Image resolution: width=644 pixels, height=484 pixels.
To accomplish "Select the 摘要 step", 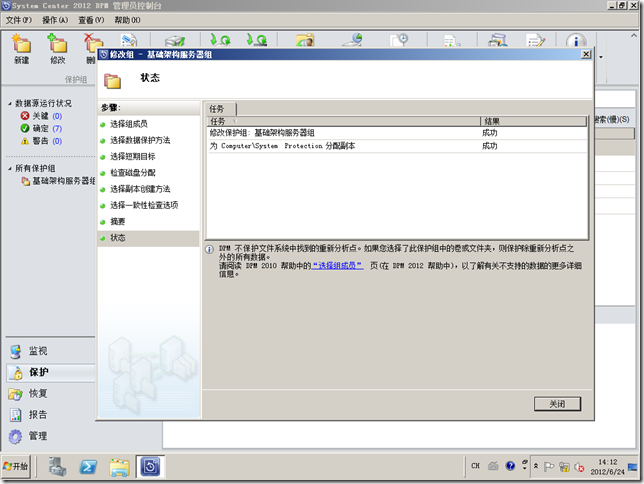I will coord(117,222).
